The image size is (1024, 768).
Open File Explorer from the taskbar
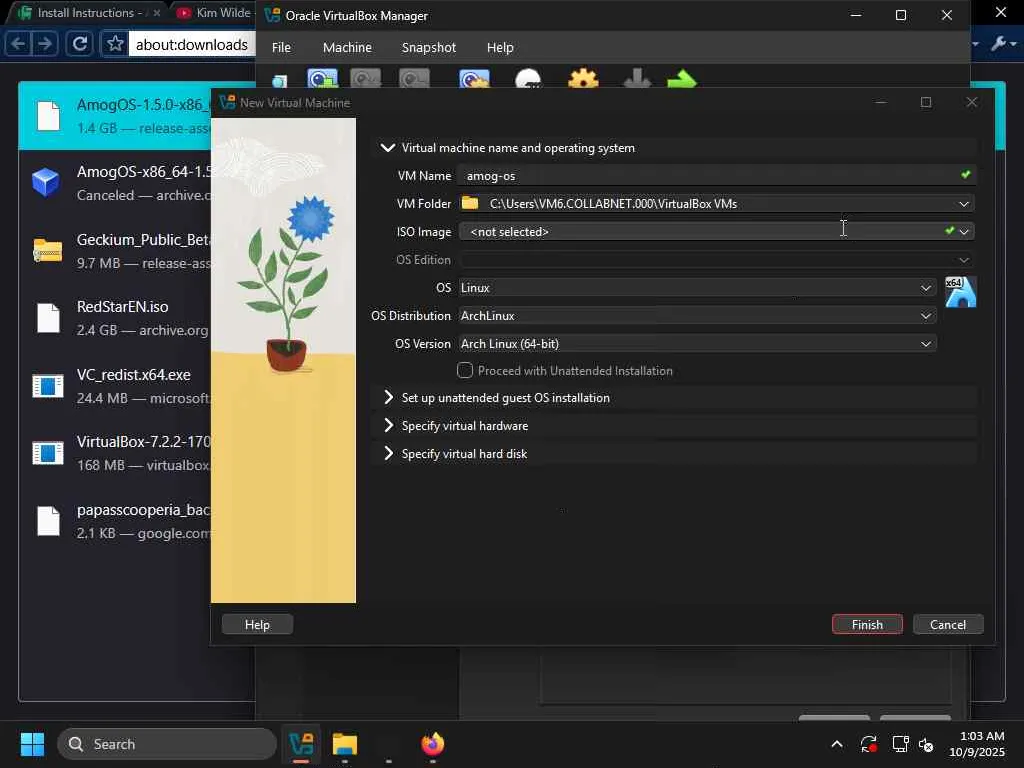[344, 744]
